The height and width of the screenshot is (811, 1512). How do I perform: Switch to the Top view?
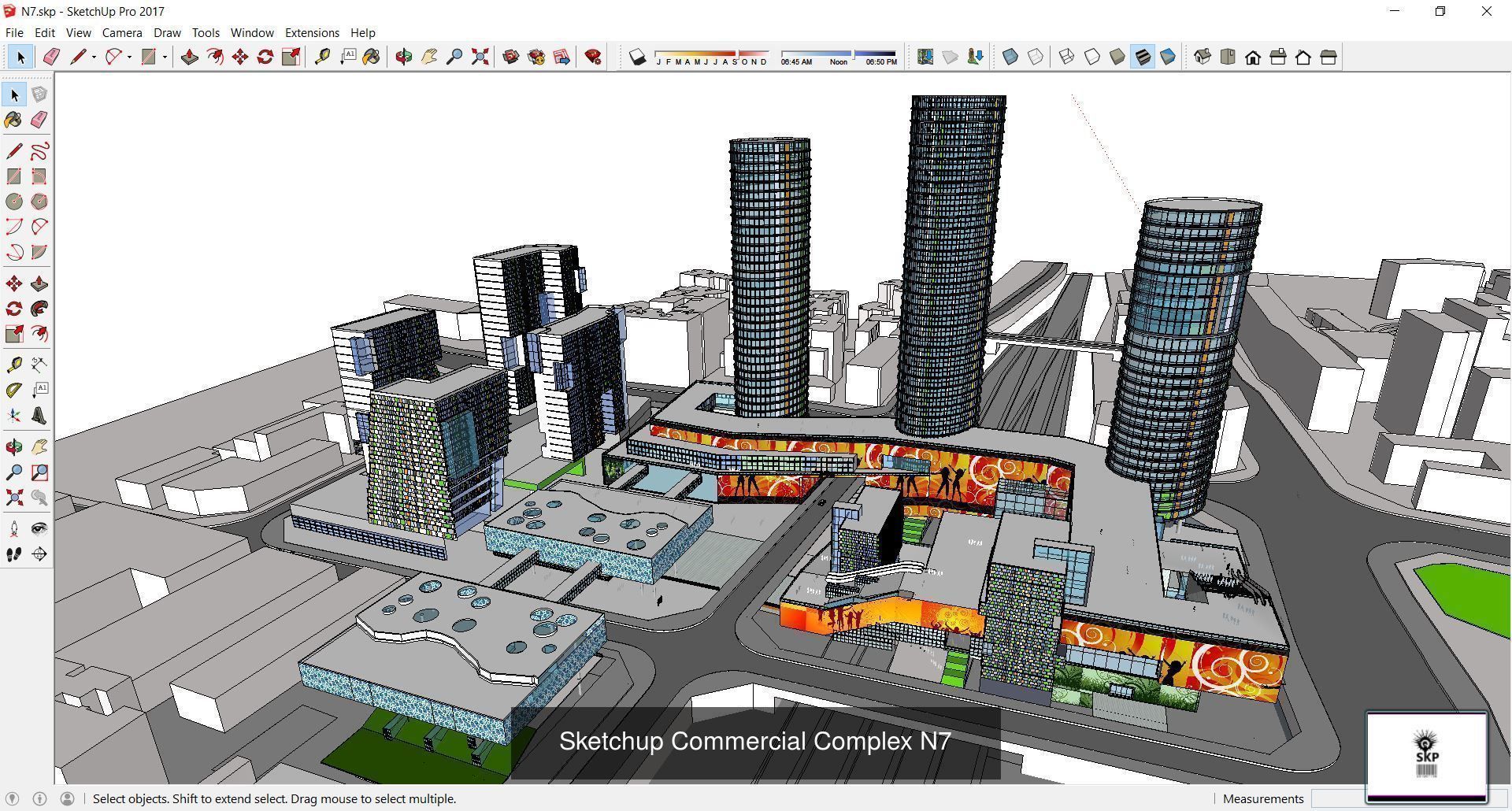[x=1228, y=57]
